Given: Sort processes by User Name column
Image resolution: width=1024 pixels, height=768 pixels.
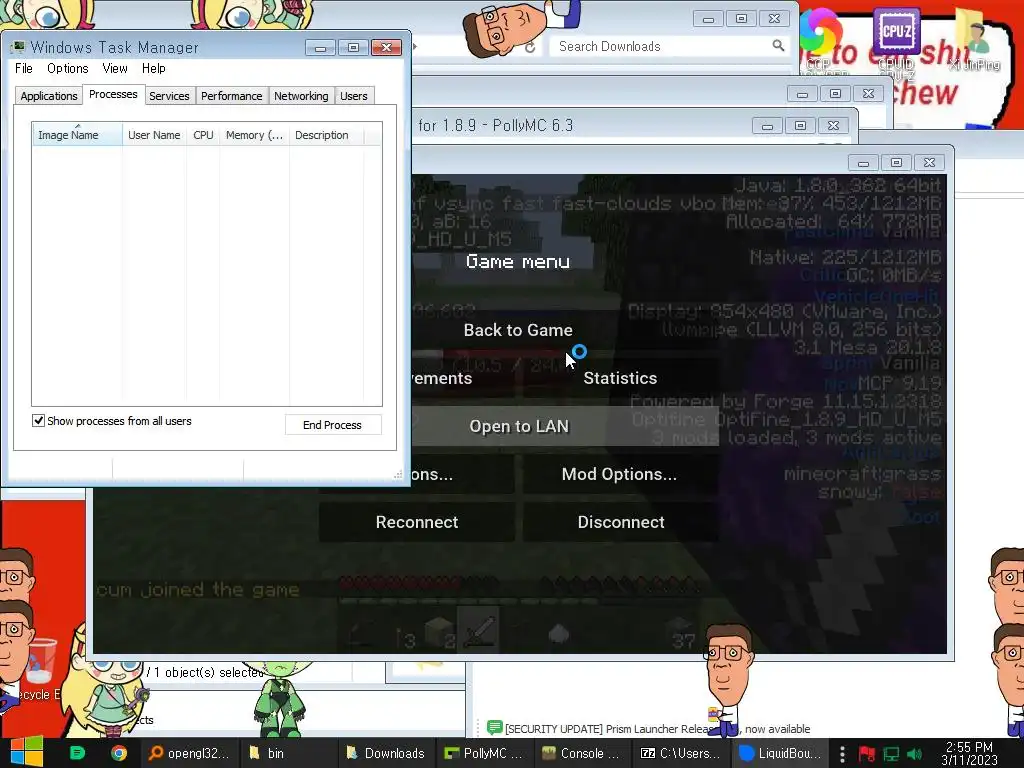Looking at the screenshot, I should [154, 135].
